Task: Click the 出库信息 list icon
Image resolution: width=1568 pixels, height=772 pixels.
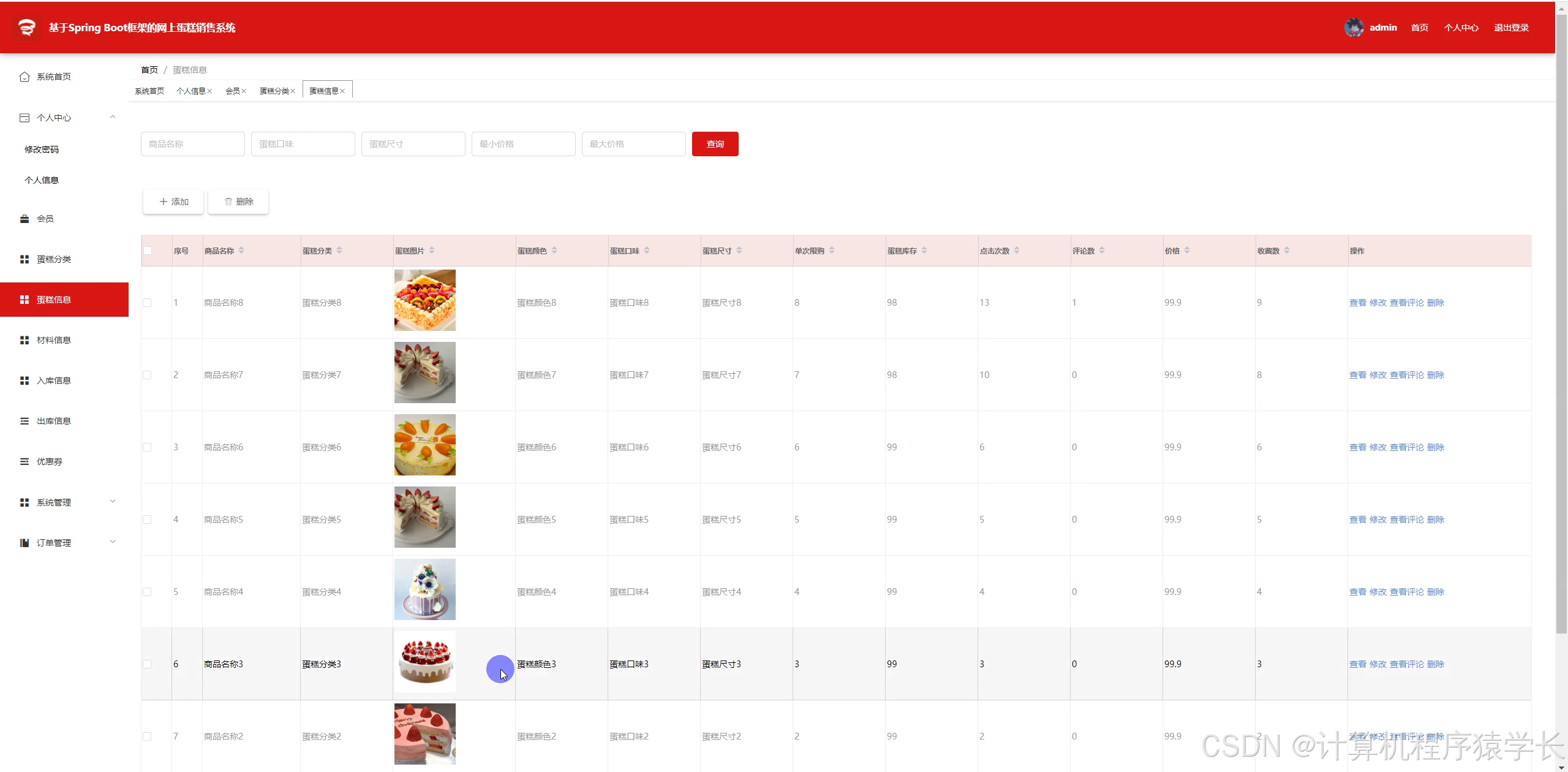Action: pos(24,421)
